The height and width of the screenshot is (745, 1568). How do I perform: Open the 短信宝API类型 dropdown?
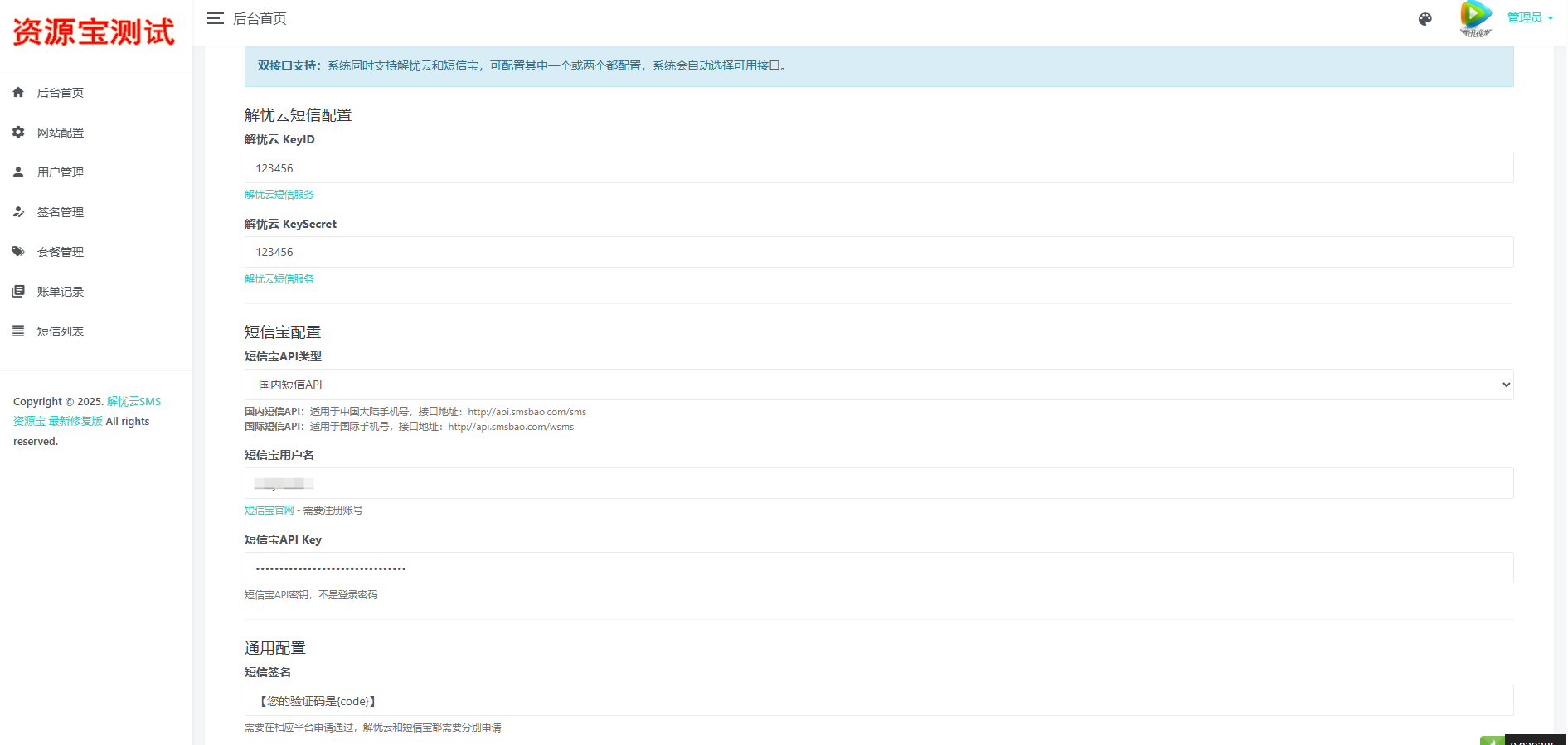click(879, 385)
